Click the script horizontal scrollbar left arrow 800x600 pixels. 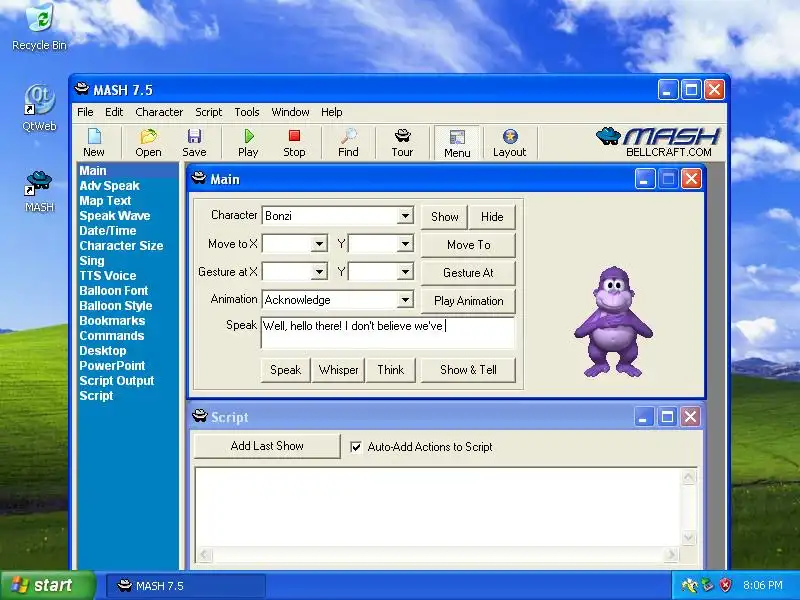[x=205, y=554]
